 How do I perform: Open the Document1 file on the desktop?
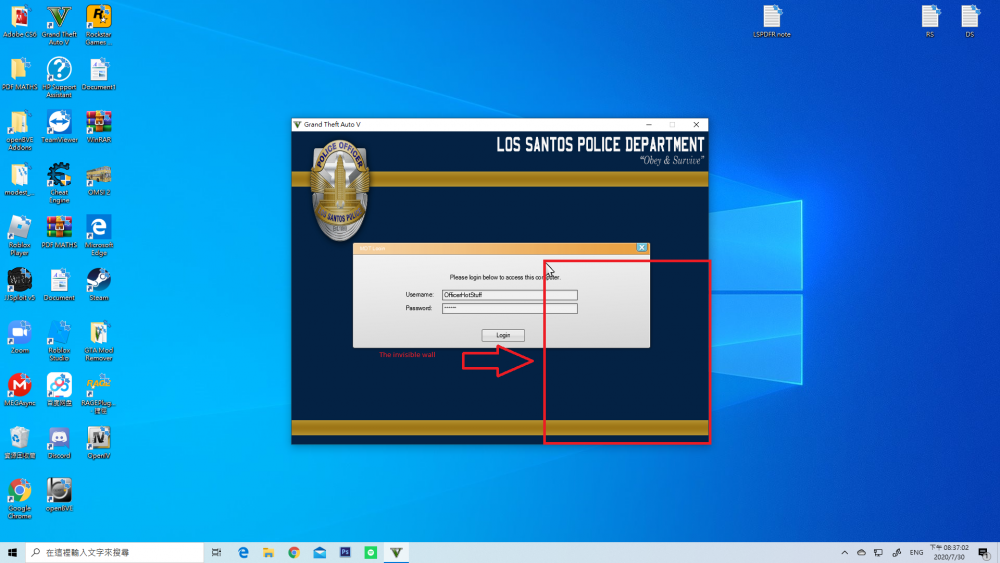click(x=99, y=74)
